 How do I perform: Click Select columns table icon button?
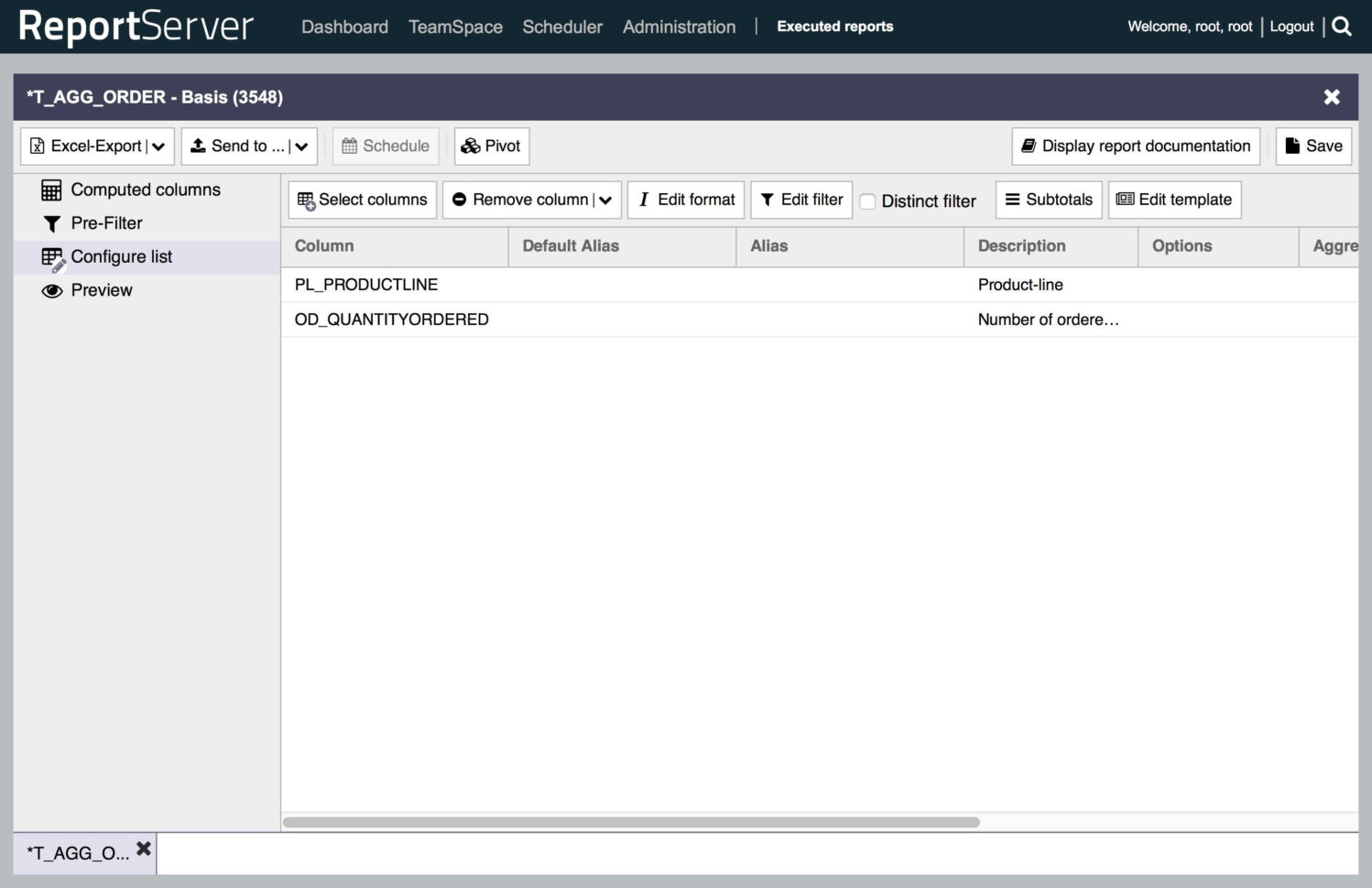tap(363, 200)
